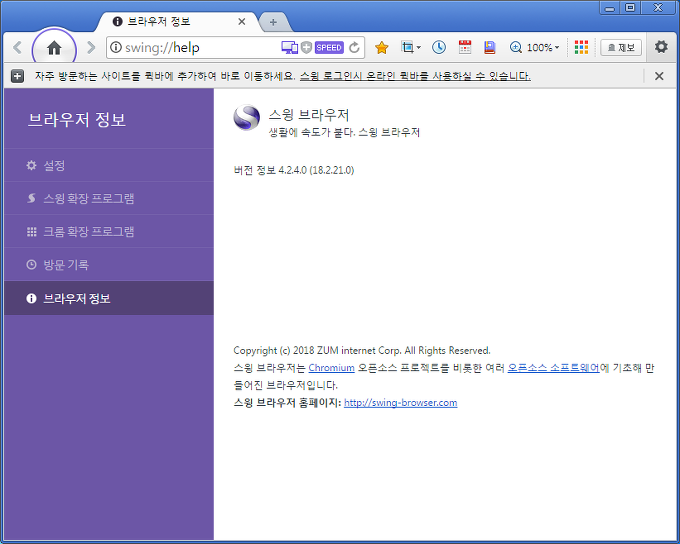Click the slogan 생활에 속도가 붙다 text
The image size is (680, 544).
click(344, 132)
